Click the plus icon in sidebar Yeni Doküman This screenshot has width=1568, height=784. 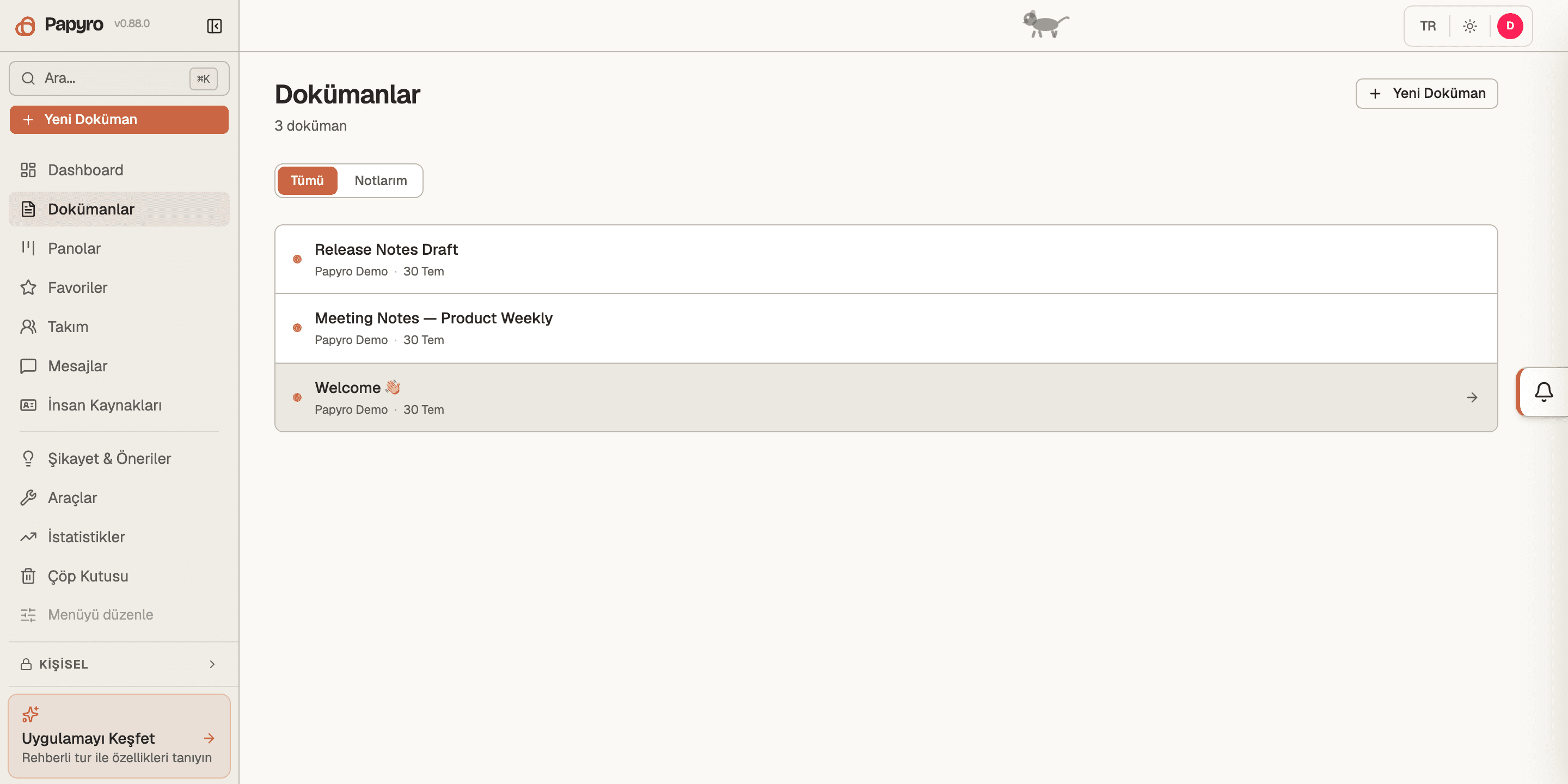[28, 120]
